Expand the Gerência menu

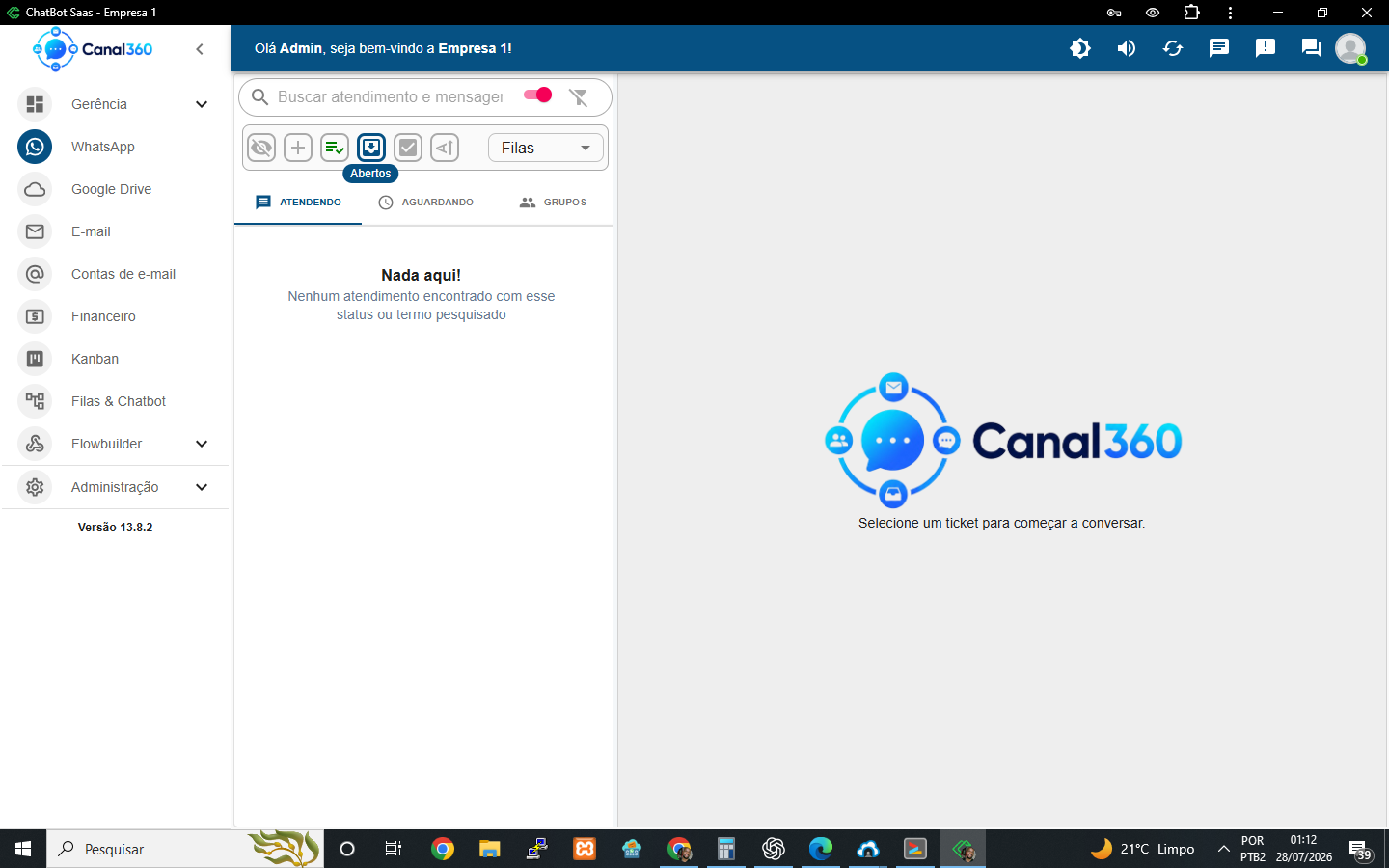click(x=115, y=104)
